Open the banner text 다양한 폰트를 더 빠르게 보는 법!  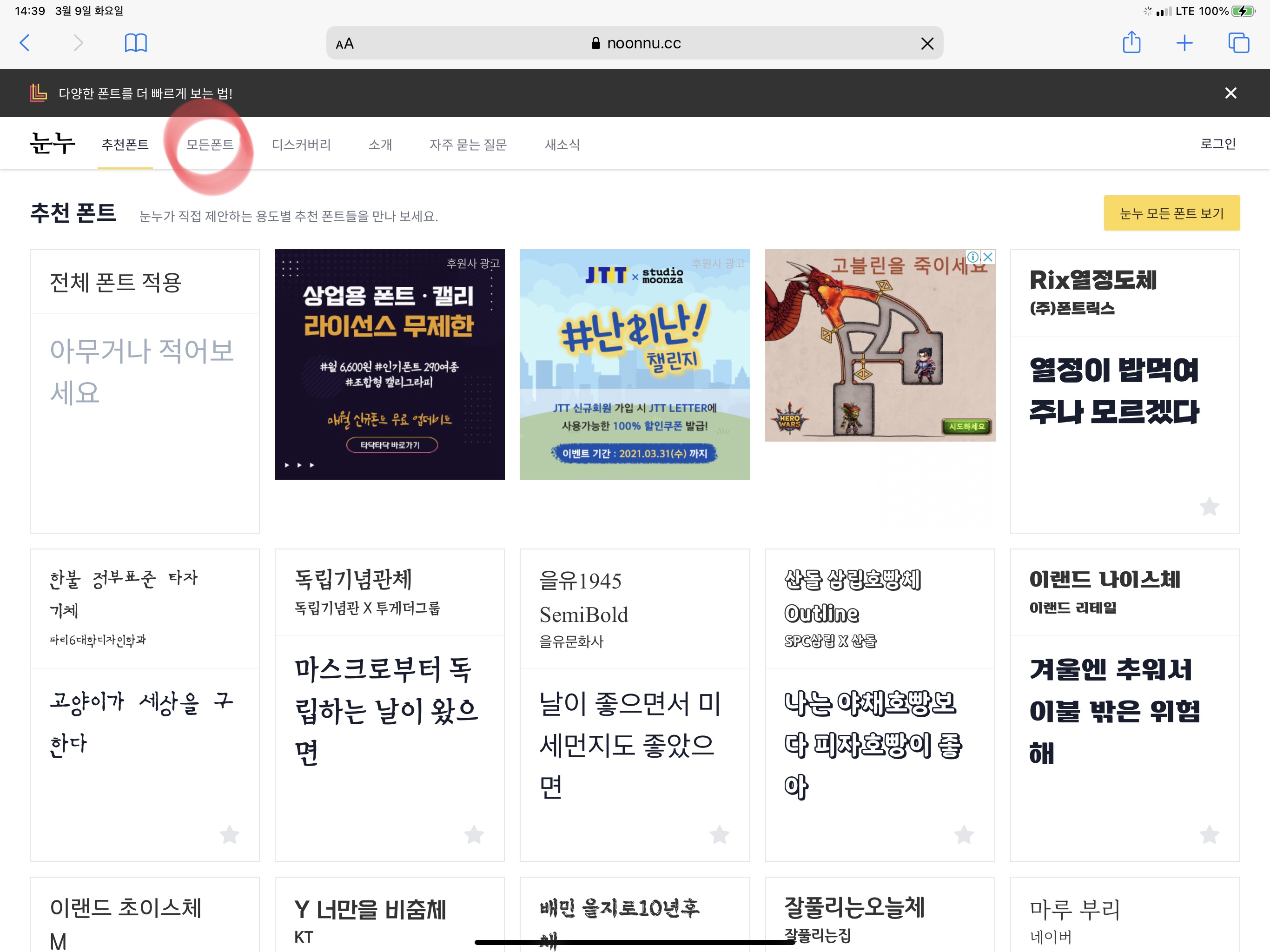146,93
